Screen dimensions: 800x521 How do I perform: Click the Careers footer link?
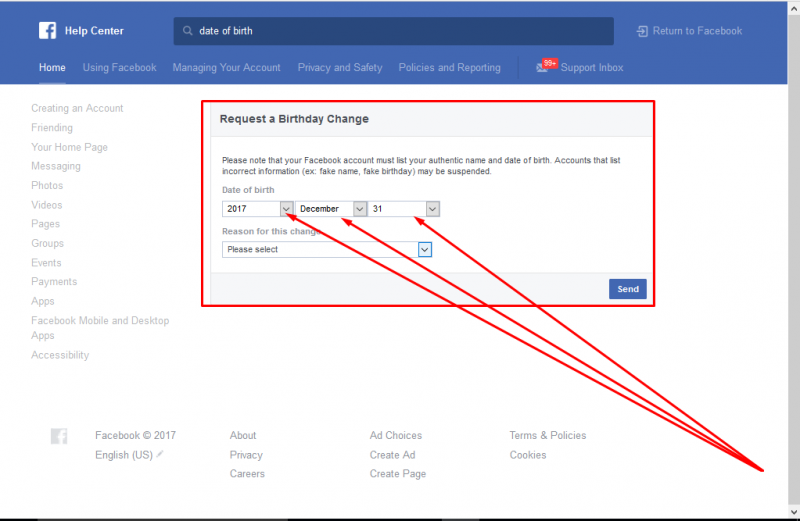click(x=247, y=474)
